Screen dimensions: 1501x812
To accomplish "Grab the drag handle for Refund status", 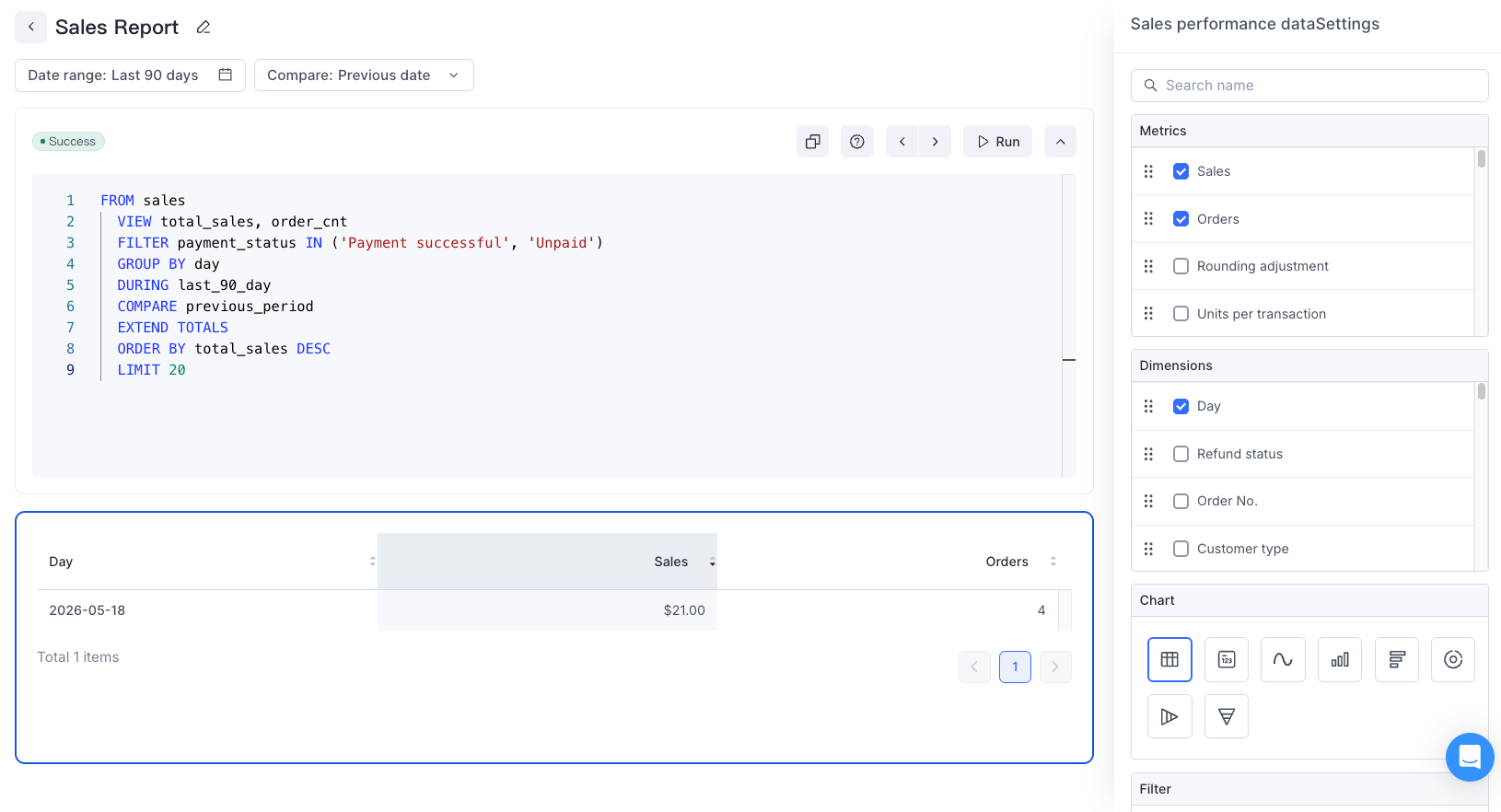I will 1148,454.
